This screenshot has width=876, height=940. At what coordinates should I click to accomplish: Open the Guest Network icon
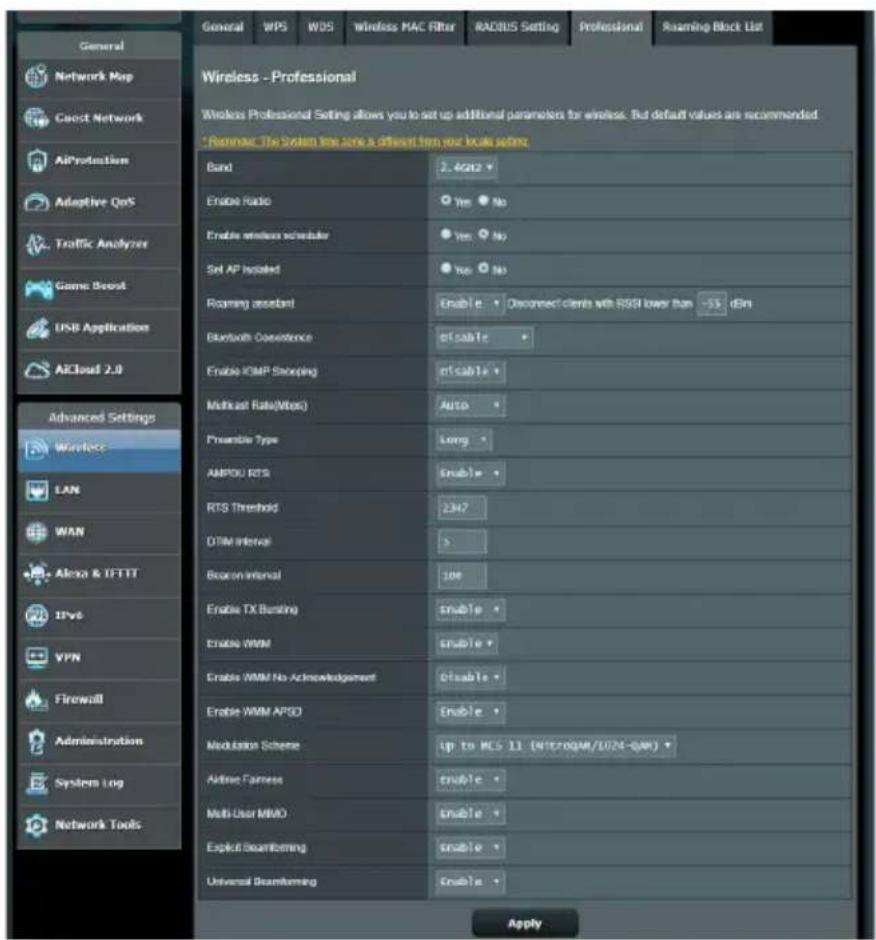tap(36, 118)
